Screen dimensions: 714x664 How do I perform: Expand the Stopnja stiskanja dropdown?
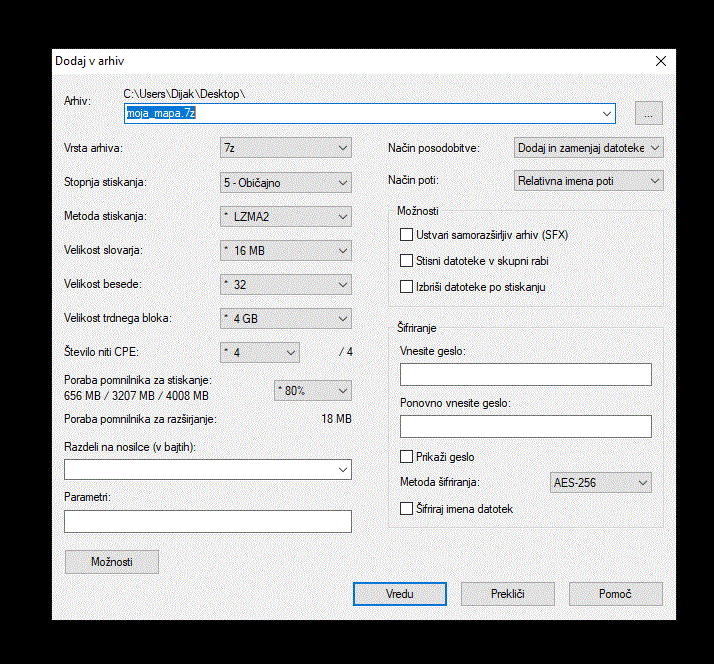(x=286, y=183)
